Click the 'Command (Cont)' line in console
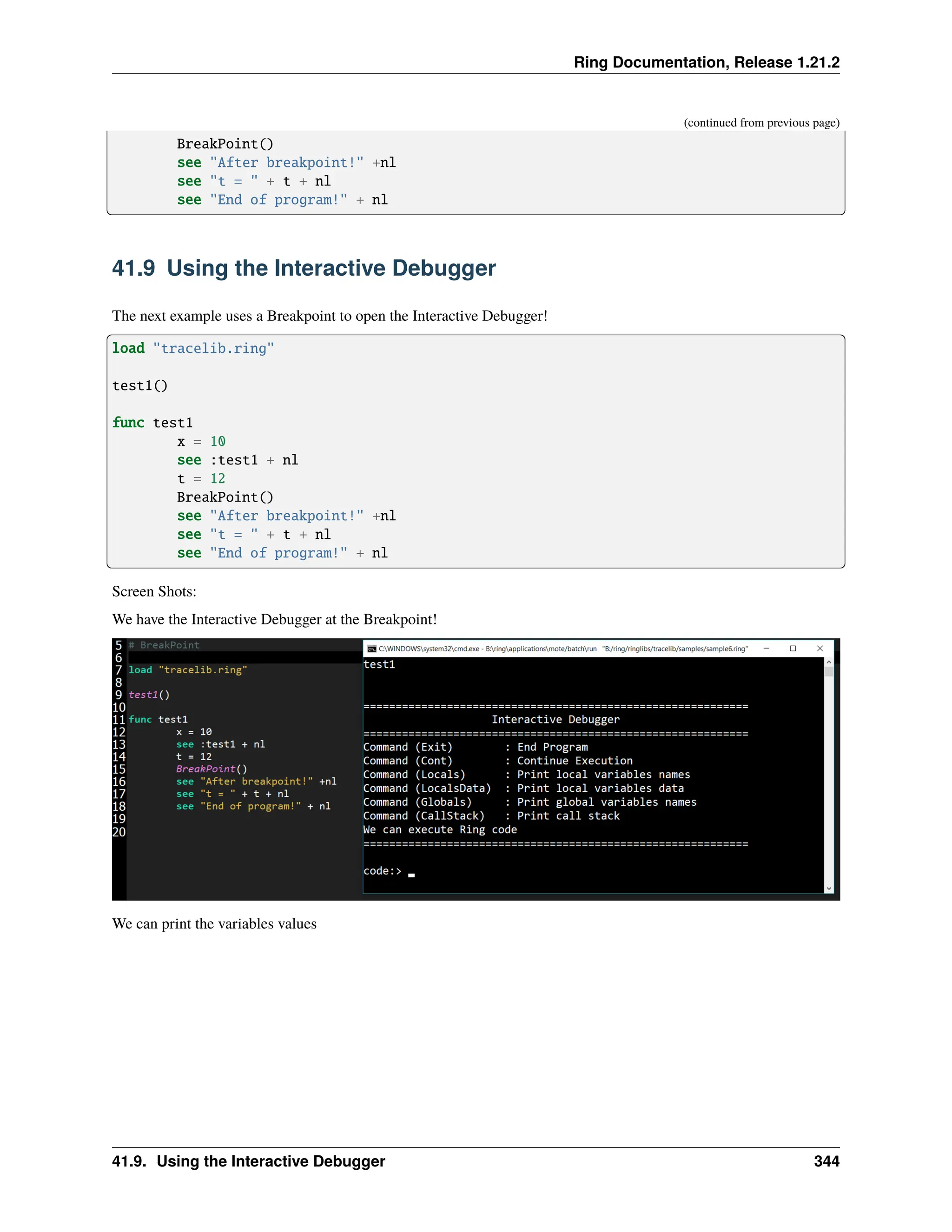This screenshot has width=952, height=1232. pos(408,761)
